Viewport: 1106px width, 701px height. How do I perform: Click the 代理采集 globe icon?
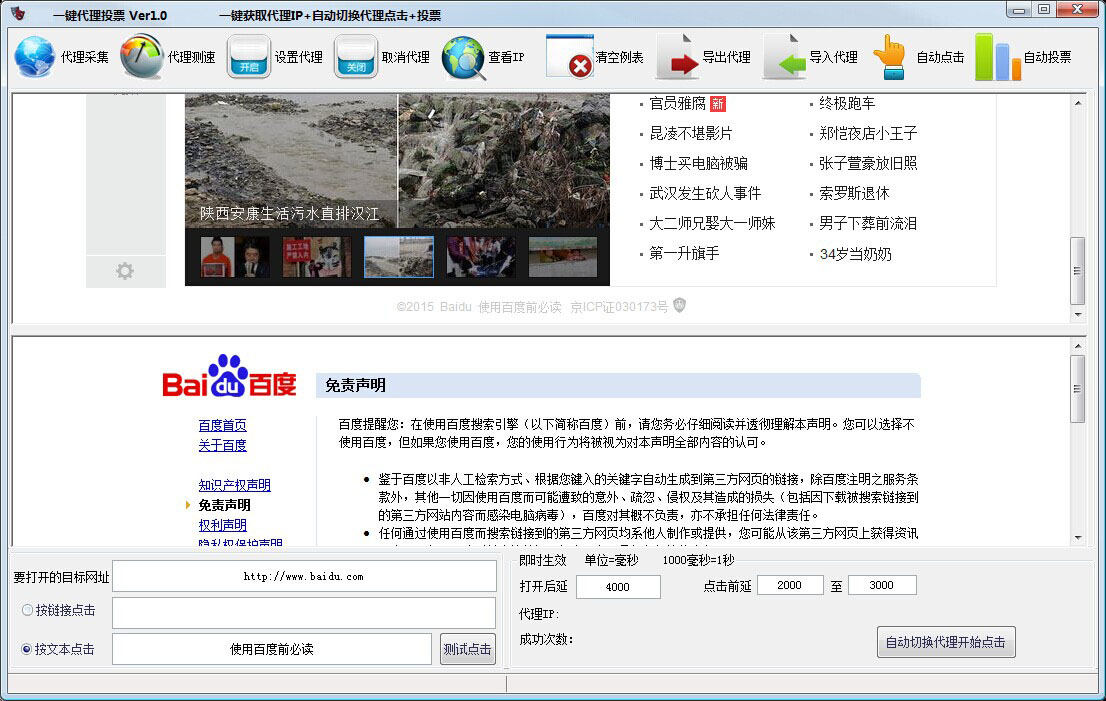(x=35, y=57)
